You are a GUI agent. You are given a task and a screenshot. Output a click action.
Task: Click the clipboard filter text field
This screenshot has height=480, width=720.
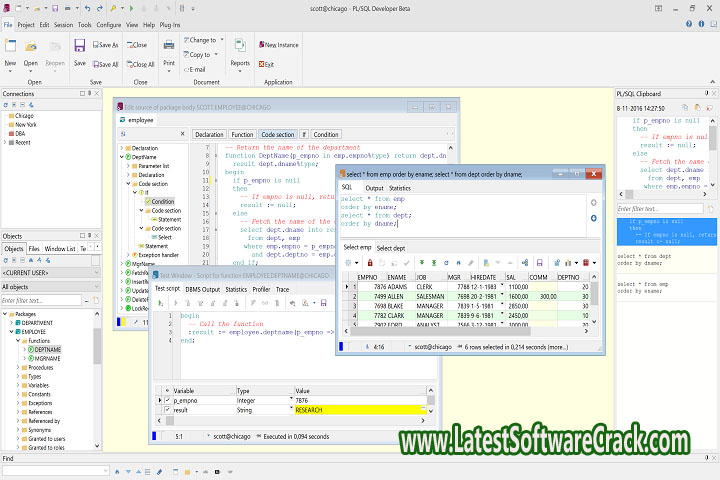[659, 209]
